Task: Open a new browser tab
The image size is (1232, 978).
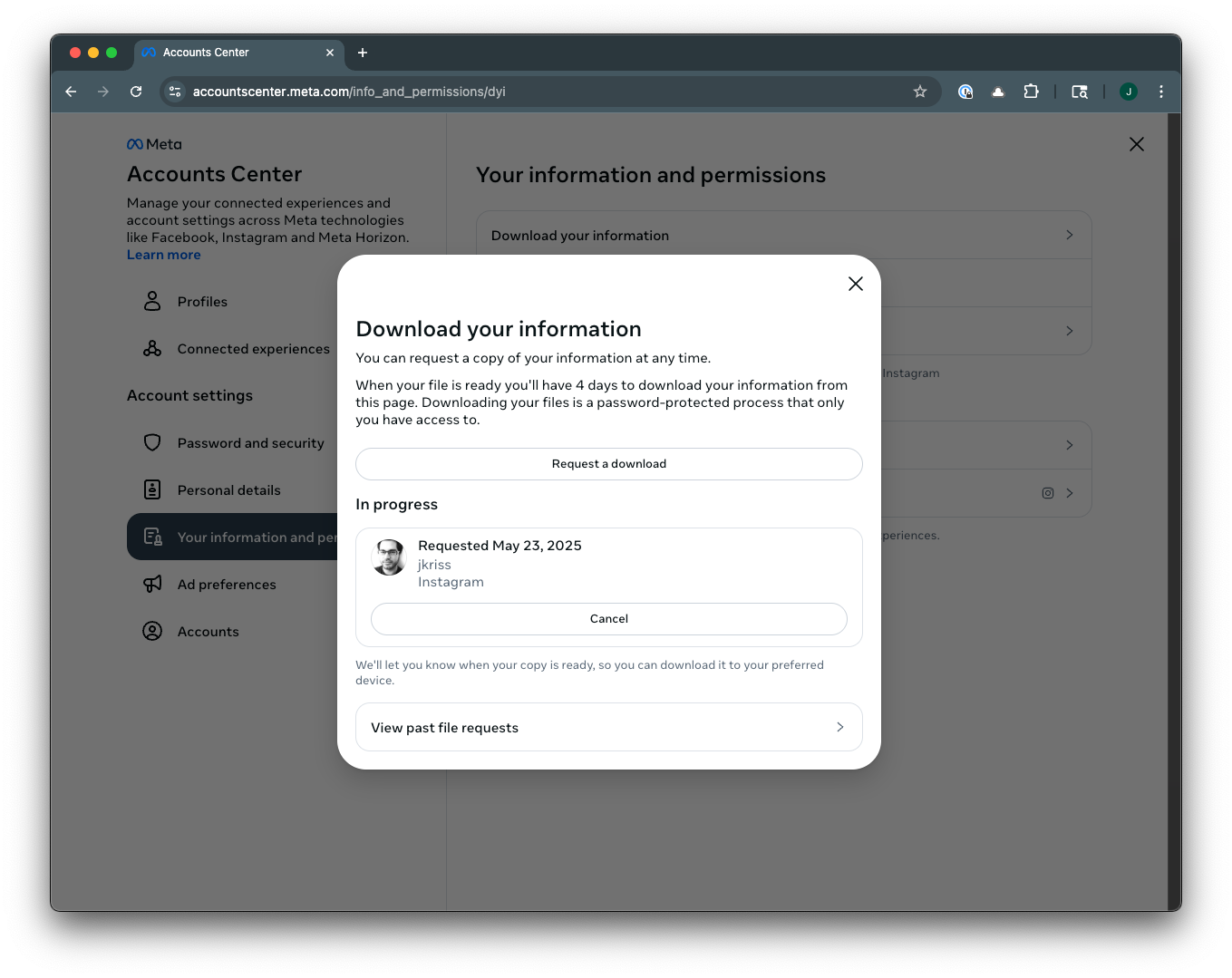Action: pos(363,53)
